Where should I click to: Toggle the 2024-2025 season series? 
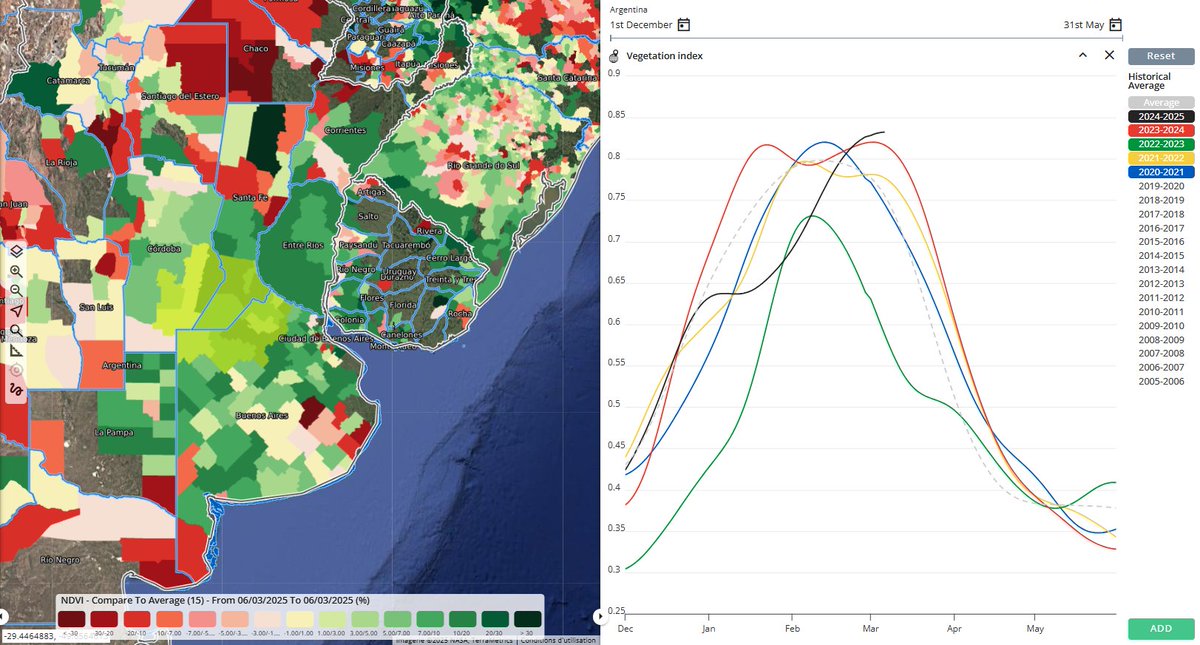click(1161, 117)
